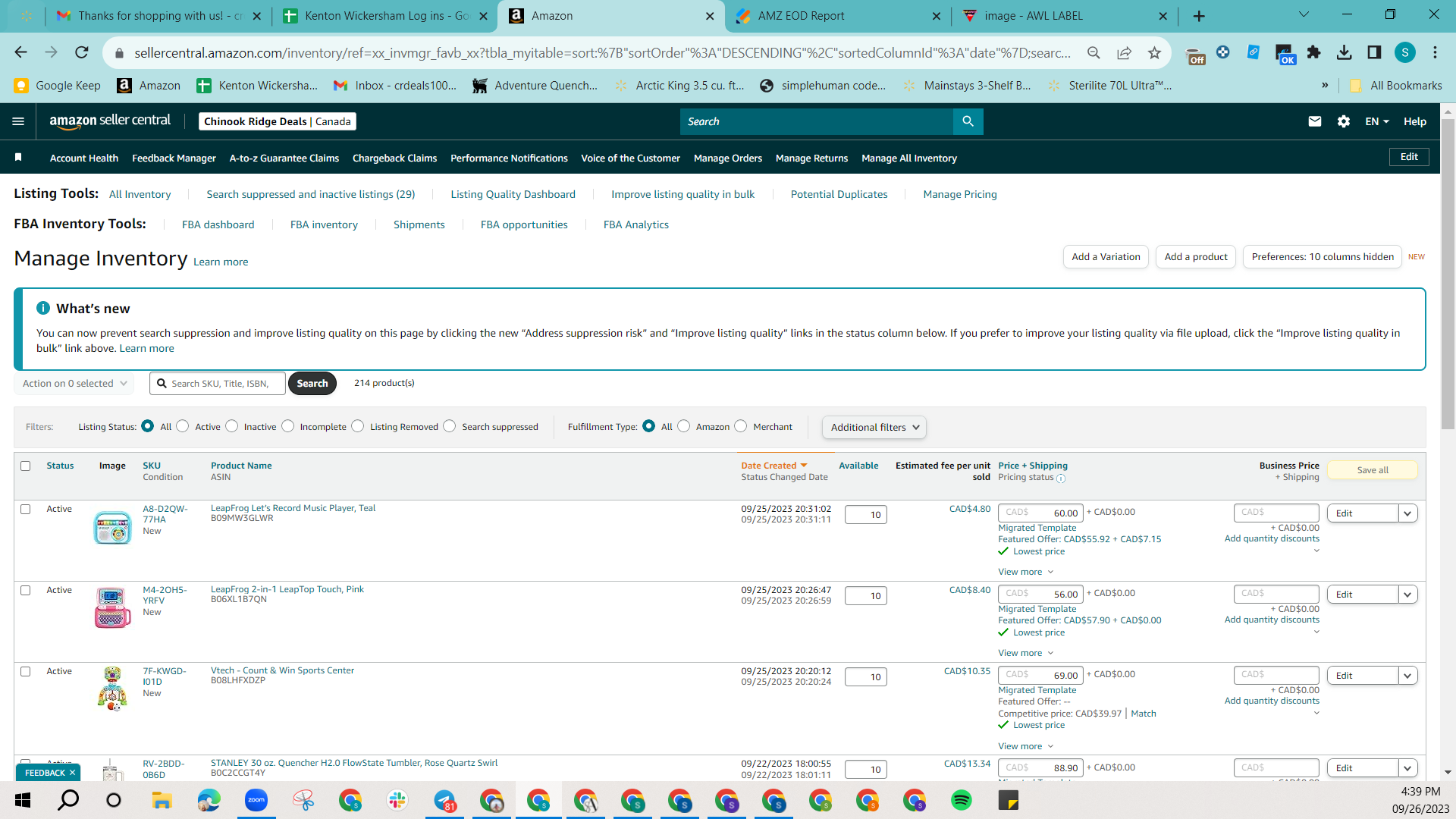Go back using the browser back arrow
Viewport: 1456px width, 819px height.
click(x=21, y=52)
